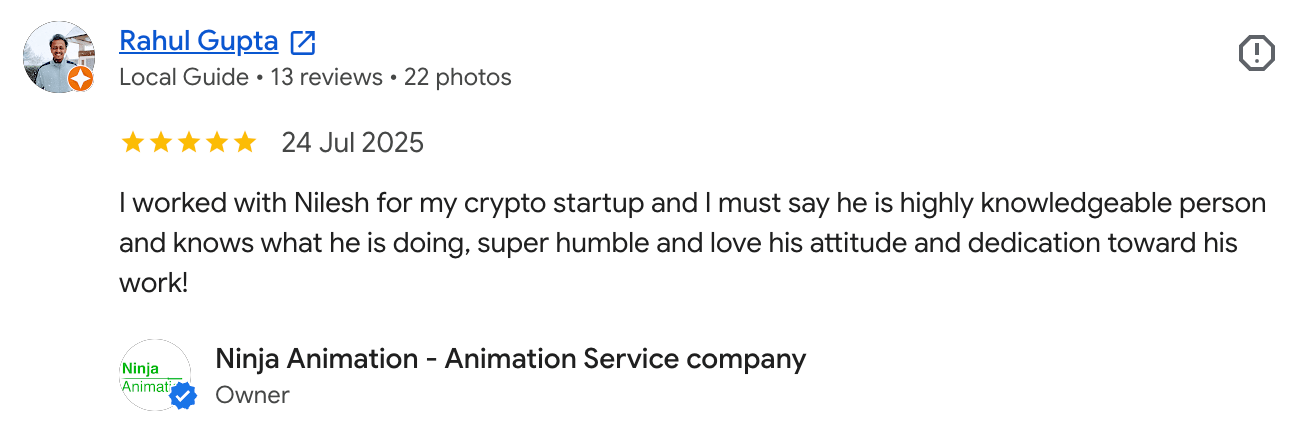Click the orange Local Guide badge on avatar
Screen dimensions: 1312x426
coord(81,80)
